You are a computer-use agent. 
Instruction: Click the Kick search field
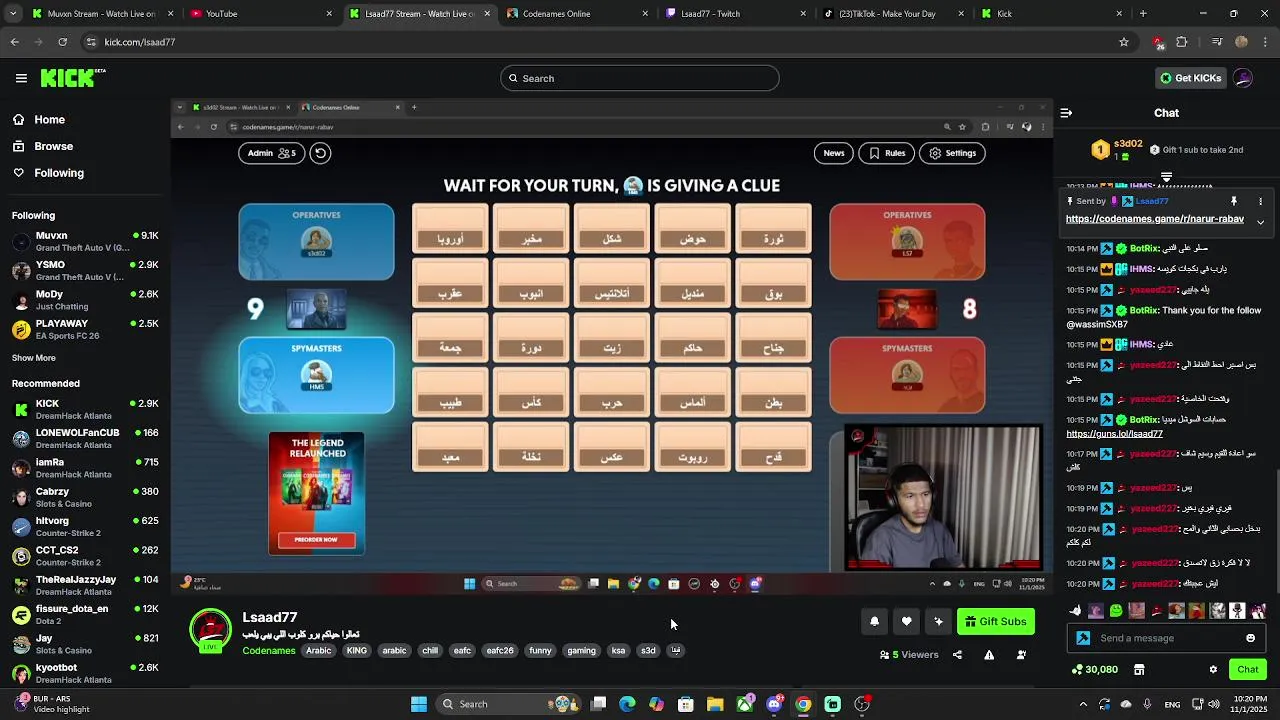pos(640,78)
